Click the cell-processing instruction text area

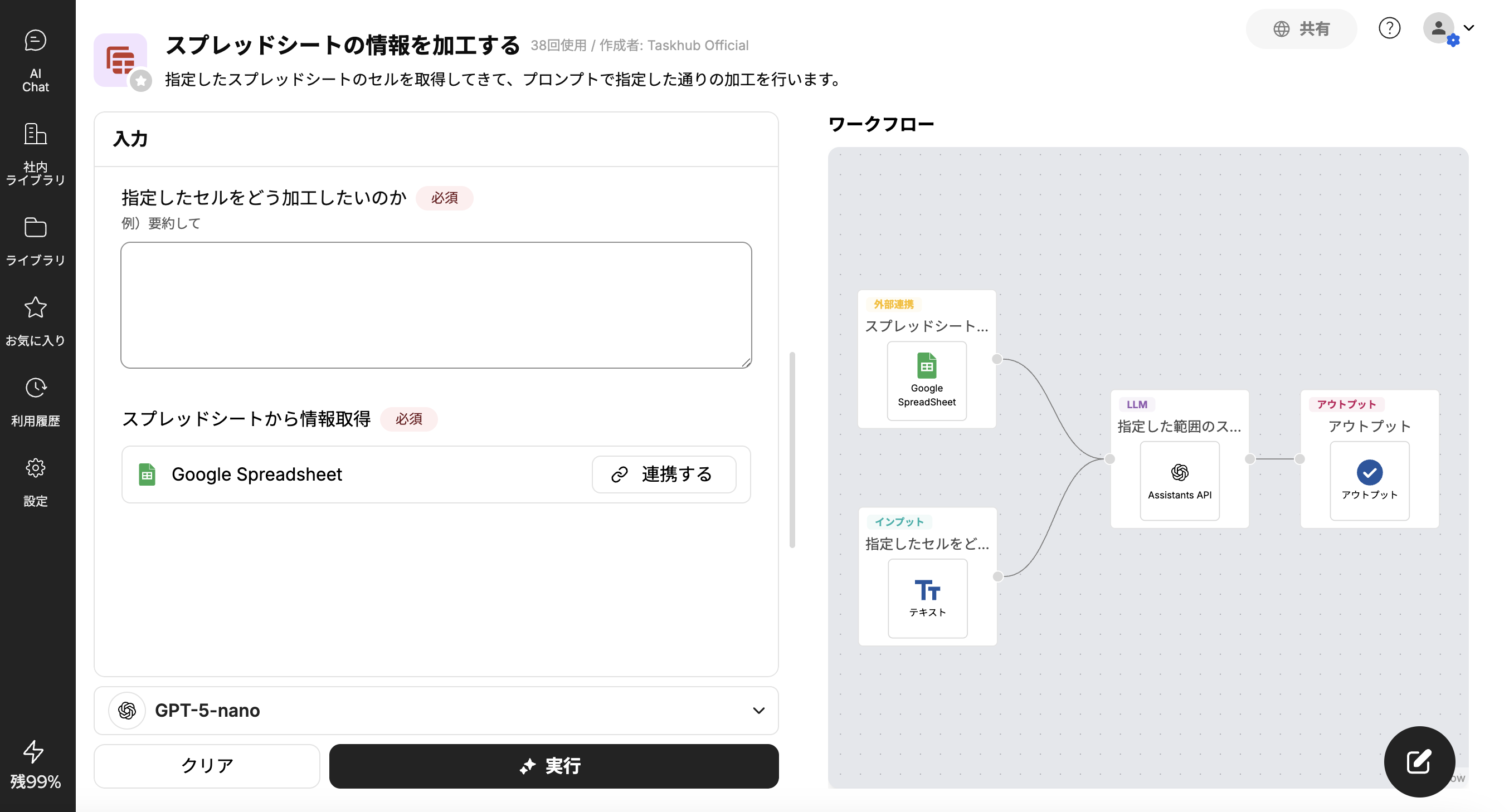(436, 305)
